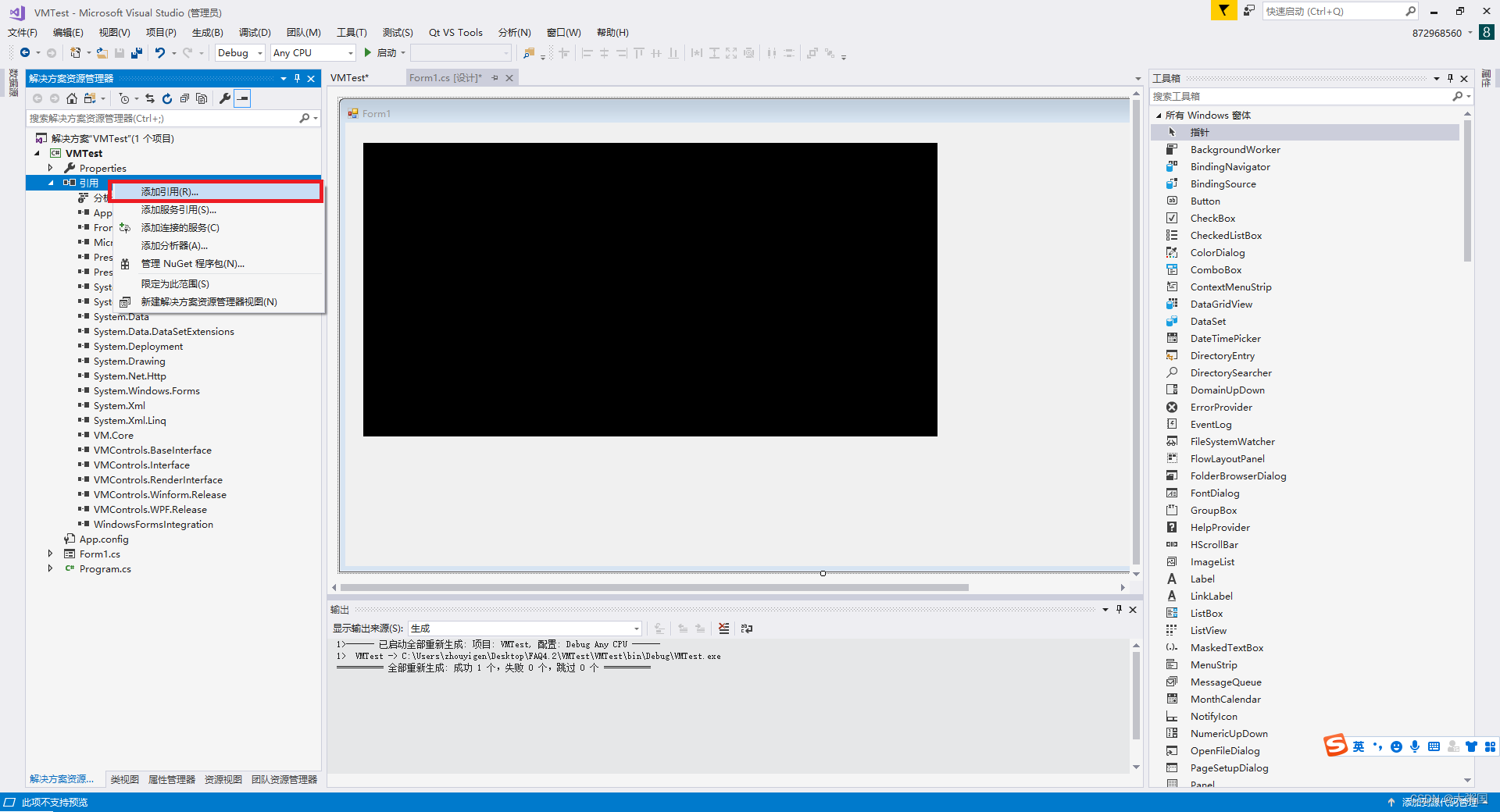Click the publish up-arrow icon in status bar
The width and height of the screenshot is (1500, 812).
click(x=1391, y=803)
